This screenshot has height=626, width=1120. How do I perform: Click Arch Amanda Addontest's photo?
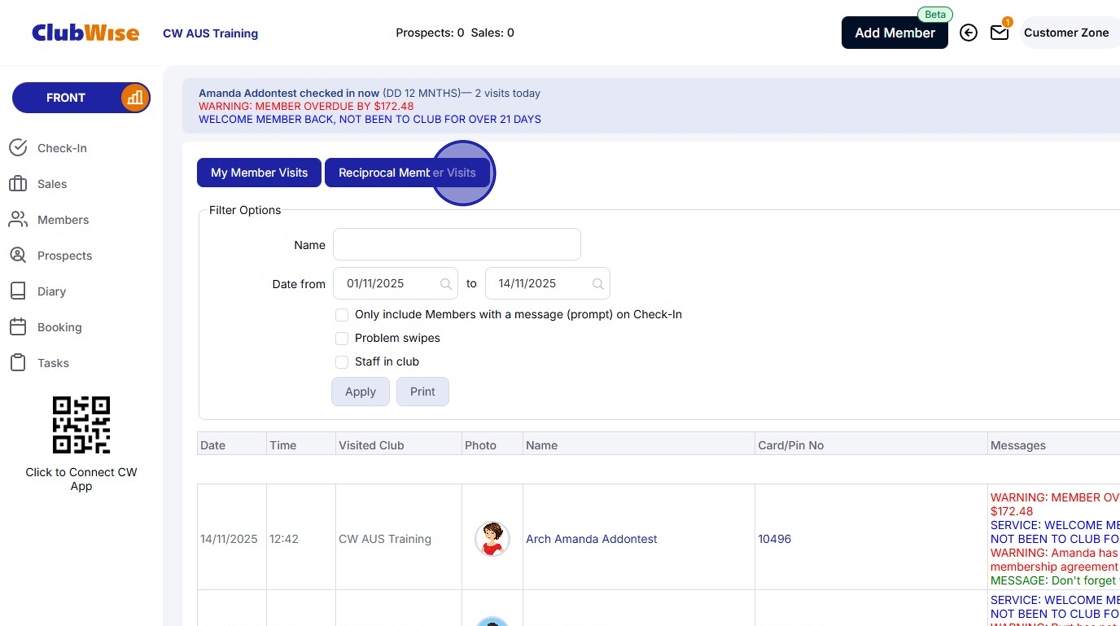point(492,539)
